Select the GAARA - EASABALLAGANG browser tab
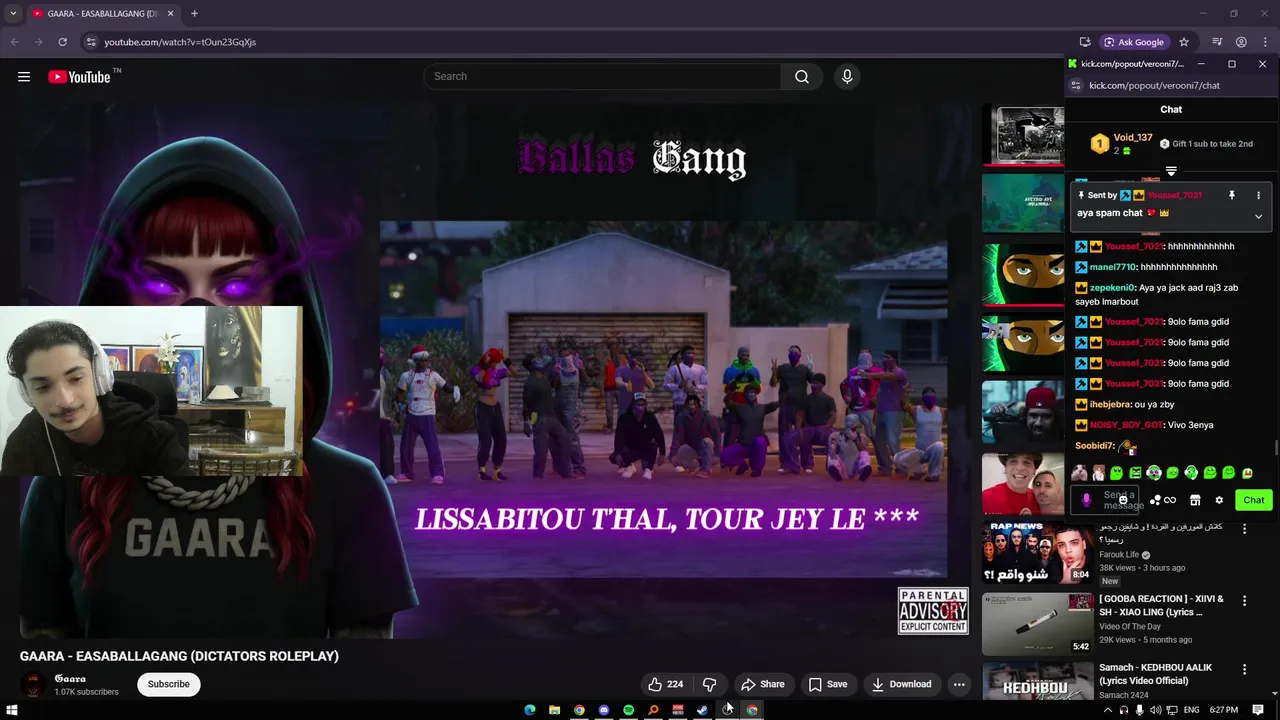Image resolution: width=1280 pixels, height=720 pixels. click(103, 13)
